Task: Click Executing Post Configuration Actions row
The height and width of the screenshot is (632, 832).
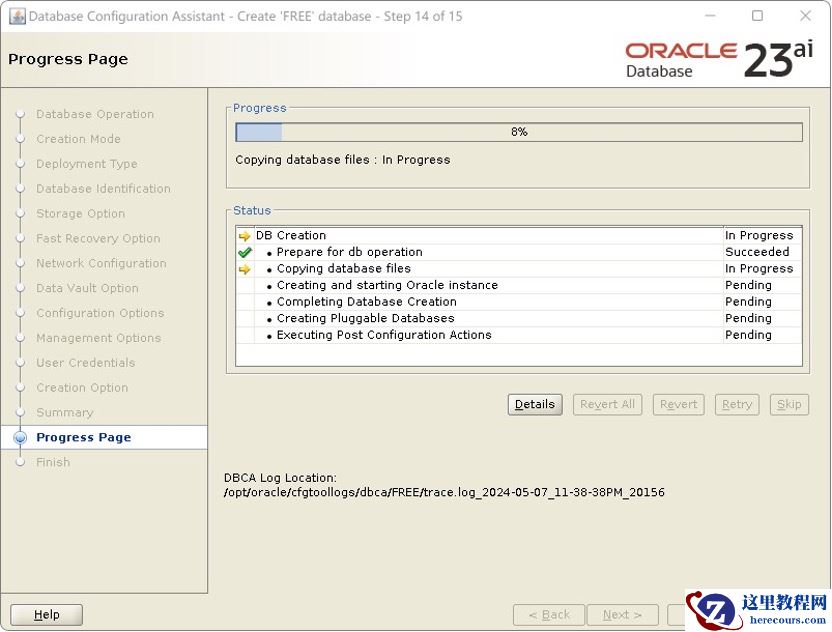Action: click(x=519, y=335)
